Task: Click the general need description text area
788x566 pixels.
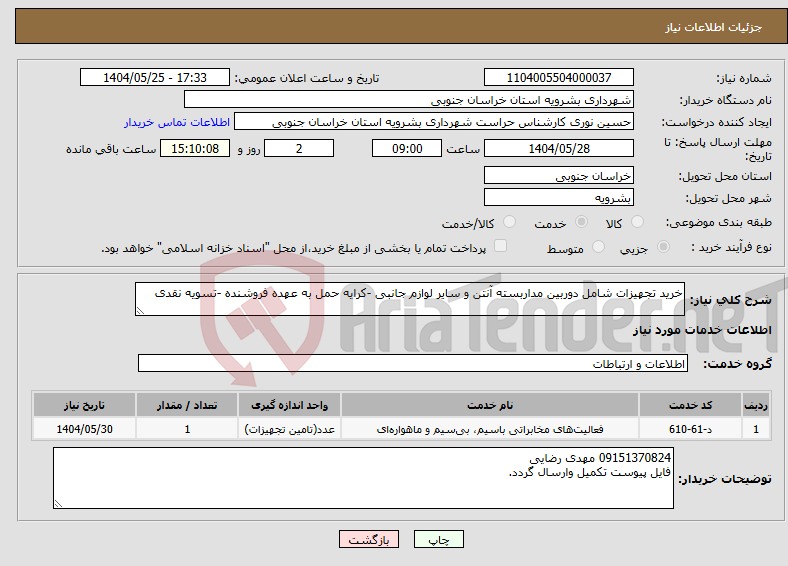Action: [x=410, y=299]
